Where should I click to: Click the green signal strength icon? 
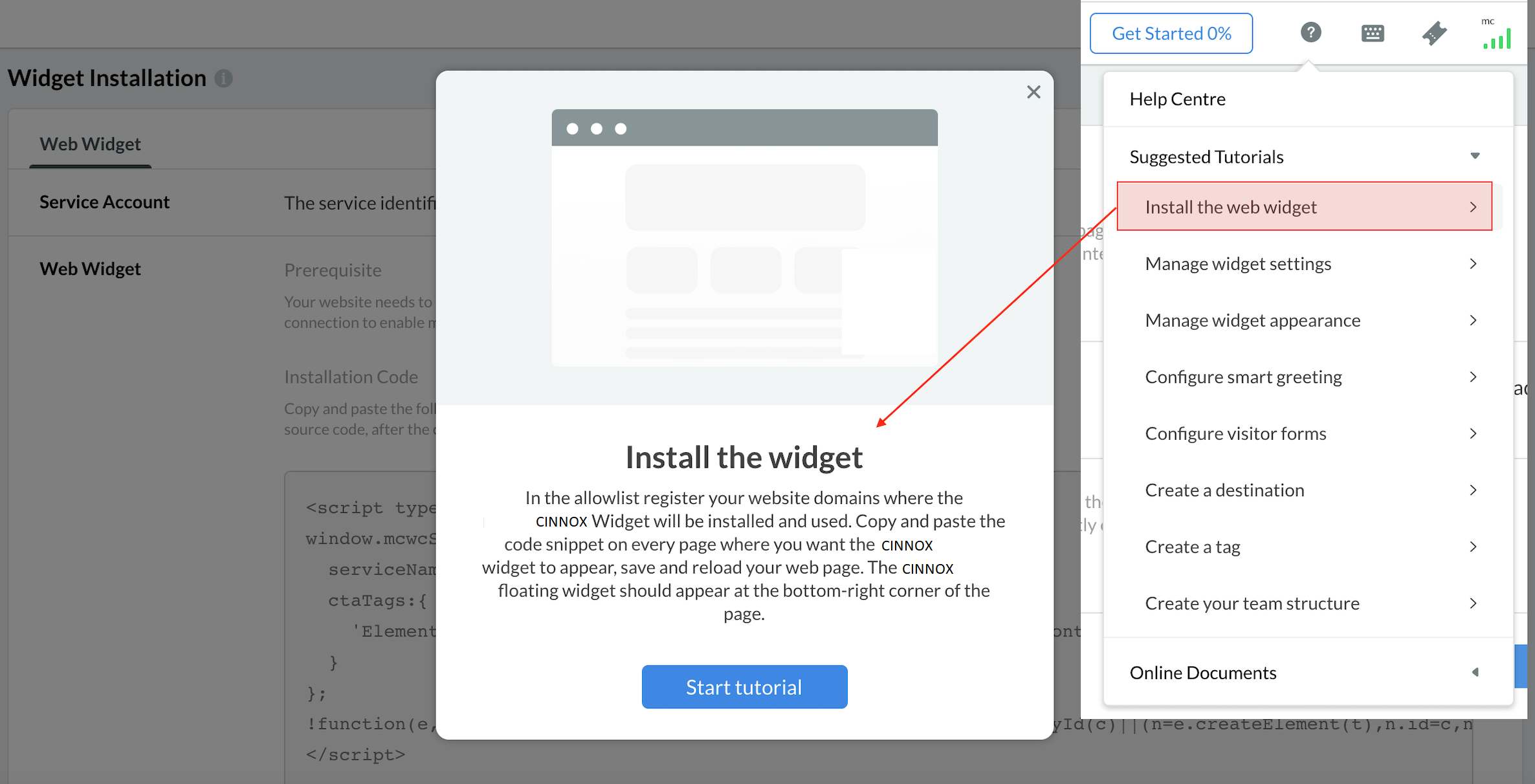[1497, 38]
